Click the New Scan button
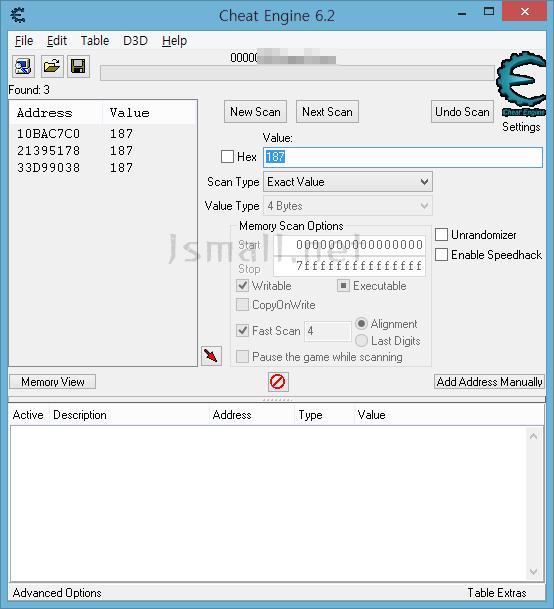Screen dimensions: 554x609 pyautogui.click(x=255, y=112)
